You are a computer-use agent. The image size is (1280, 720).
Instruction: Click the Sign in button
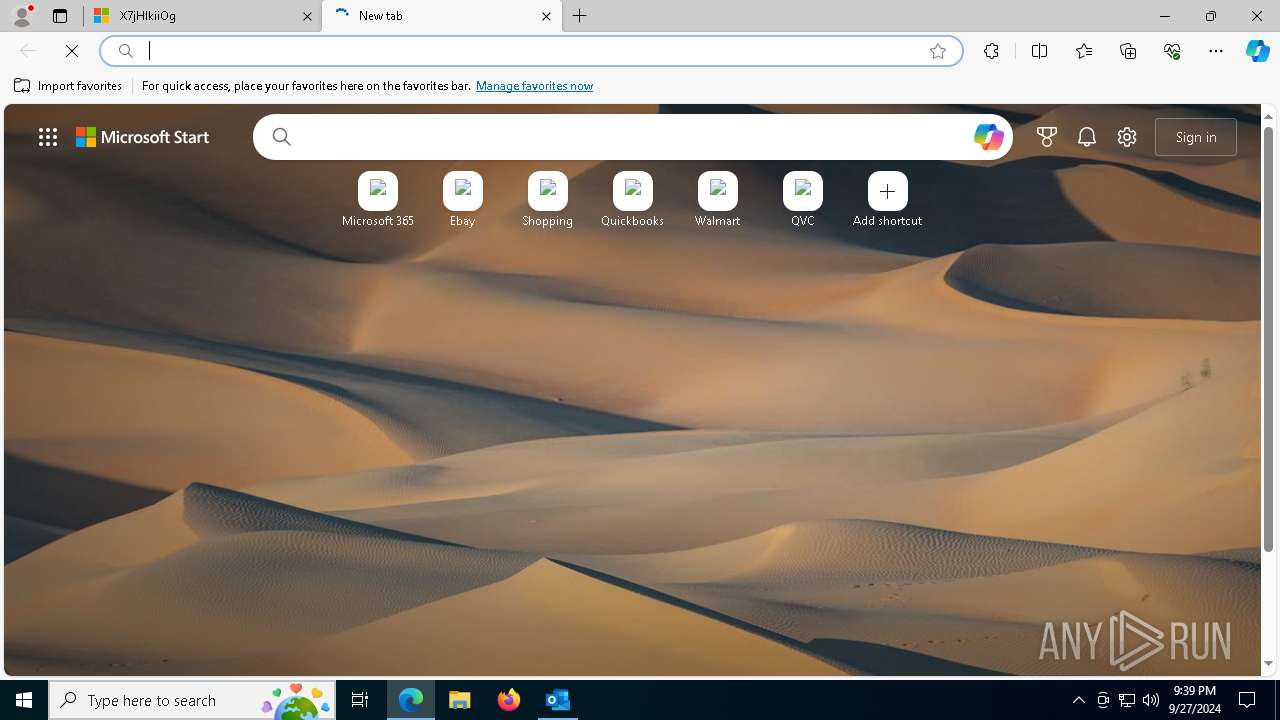coord(1196,137)
